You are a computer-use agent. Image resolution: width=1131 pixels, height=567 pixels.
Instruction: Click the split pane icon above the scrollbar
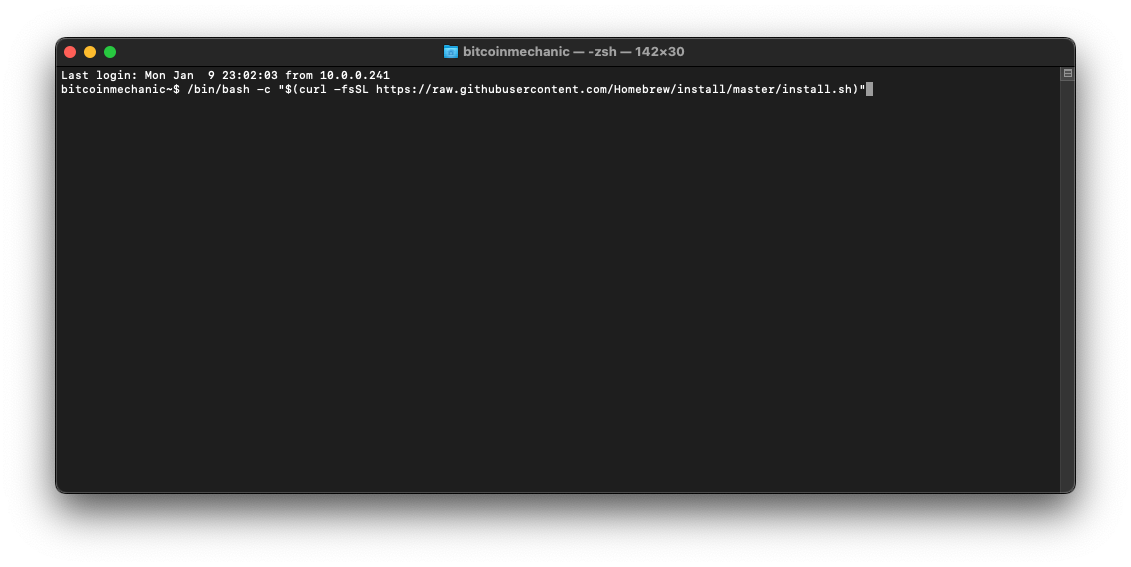(1067, 74)
